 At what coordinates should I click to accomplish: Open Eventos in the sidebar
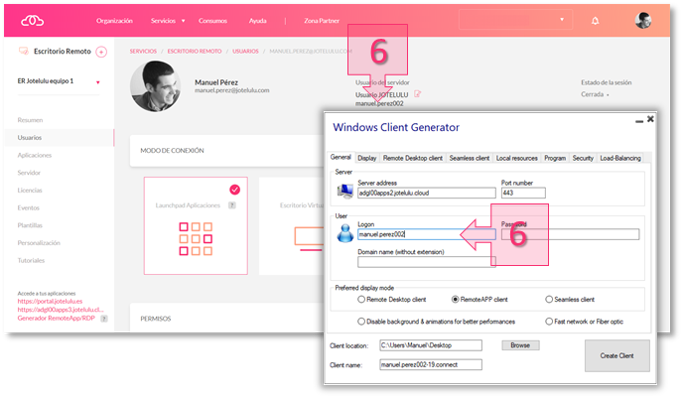click(28, 208)
